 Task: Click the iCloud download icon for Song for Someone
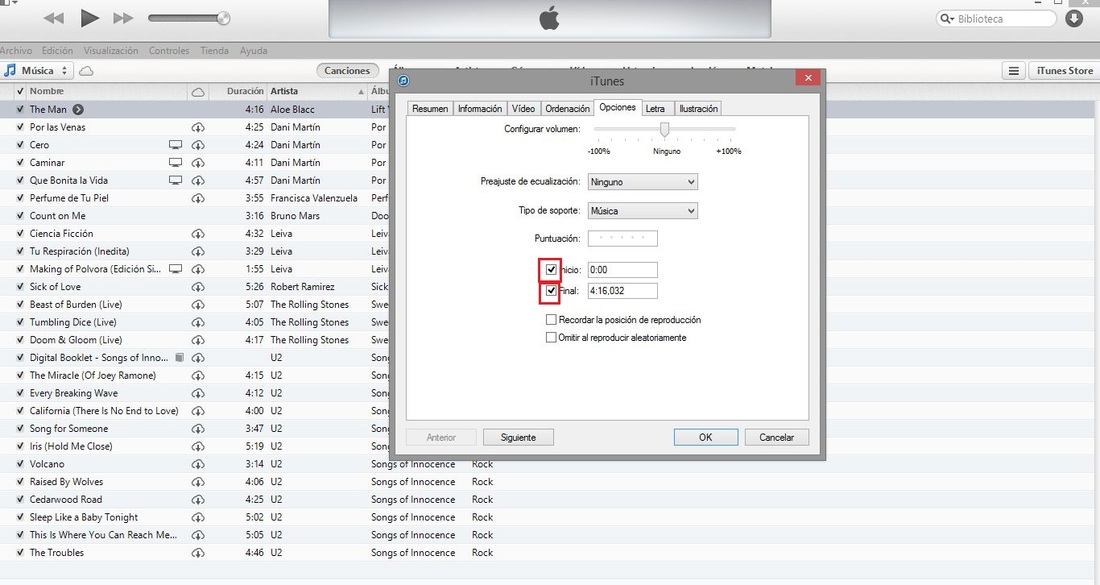tap(198, 429)
